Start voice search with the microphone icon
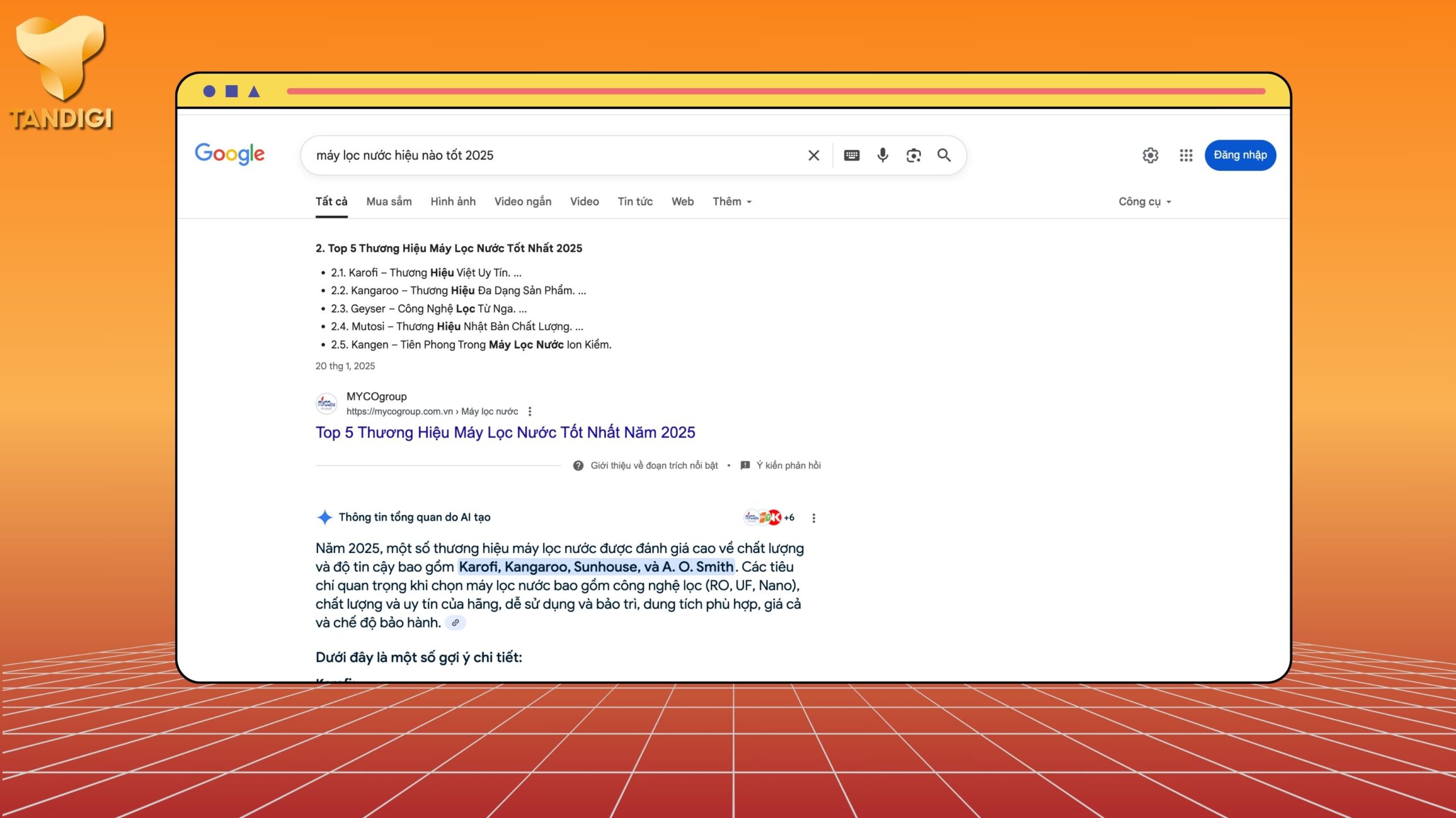The height and width of the screenshot is (818, 1456). point(882,155)
